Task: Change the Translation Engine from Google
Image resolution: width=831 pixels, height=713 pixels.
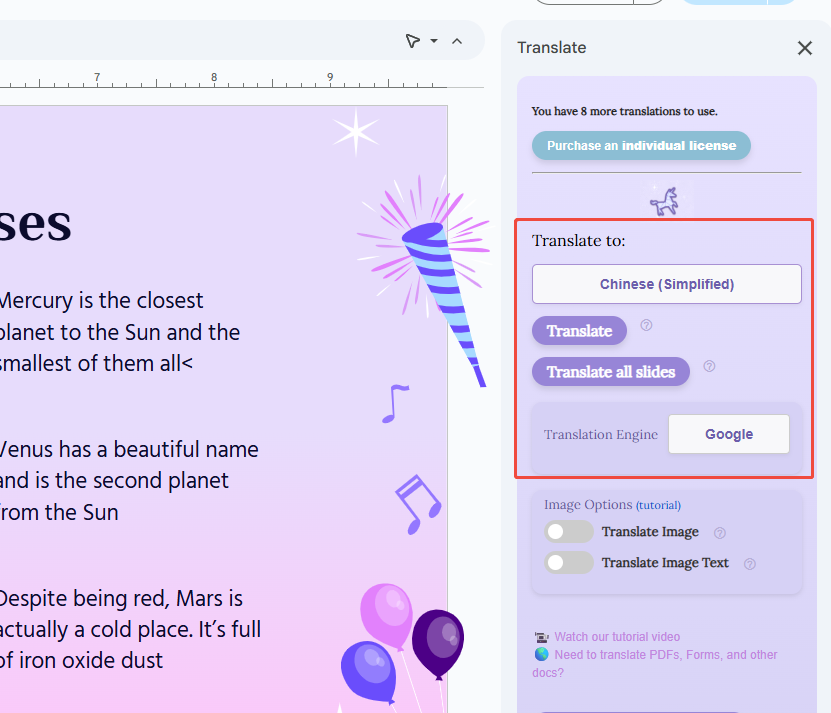Action: point(728,434)
